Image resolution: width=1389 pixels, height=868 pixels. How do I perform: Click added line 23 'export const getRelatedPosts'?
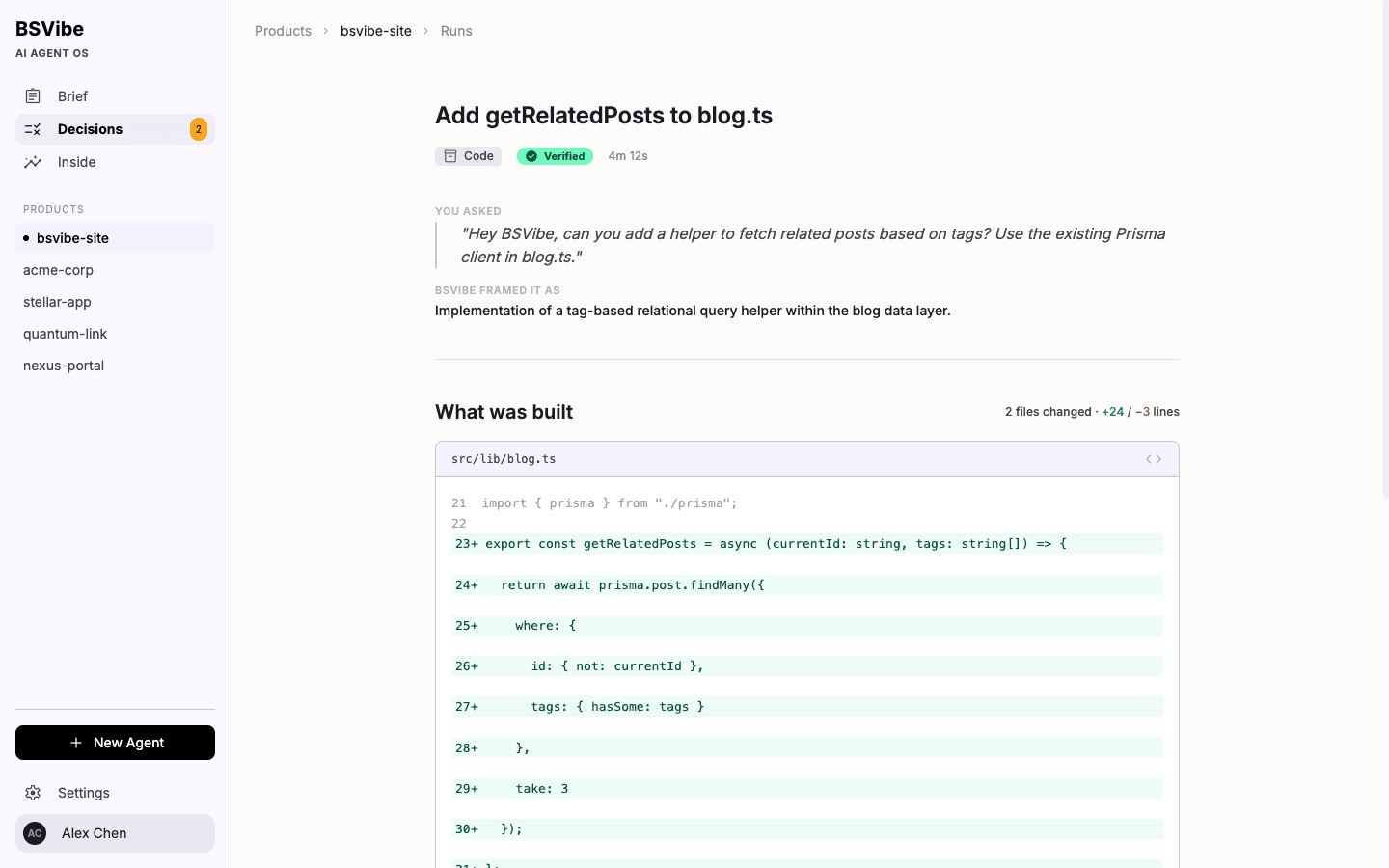coord(807,544)
